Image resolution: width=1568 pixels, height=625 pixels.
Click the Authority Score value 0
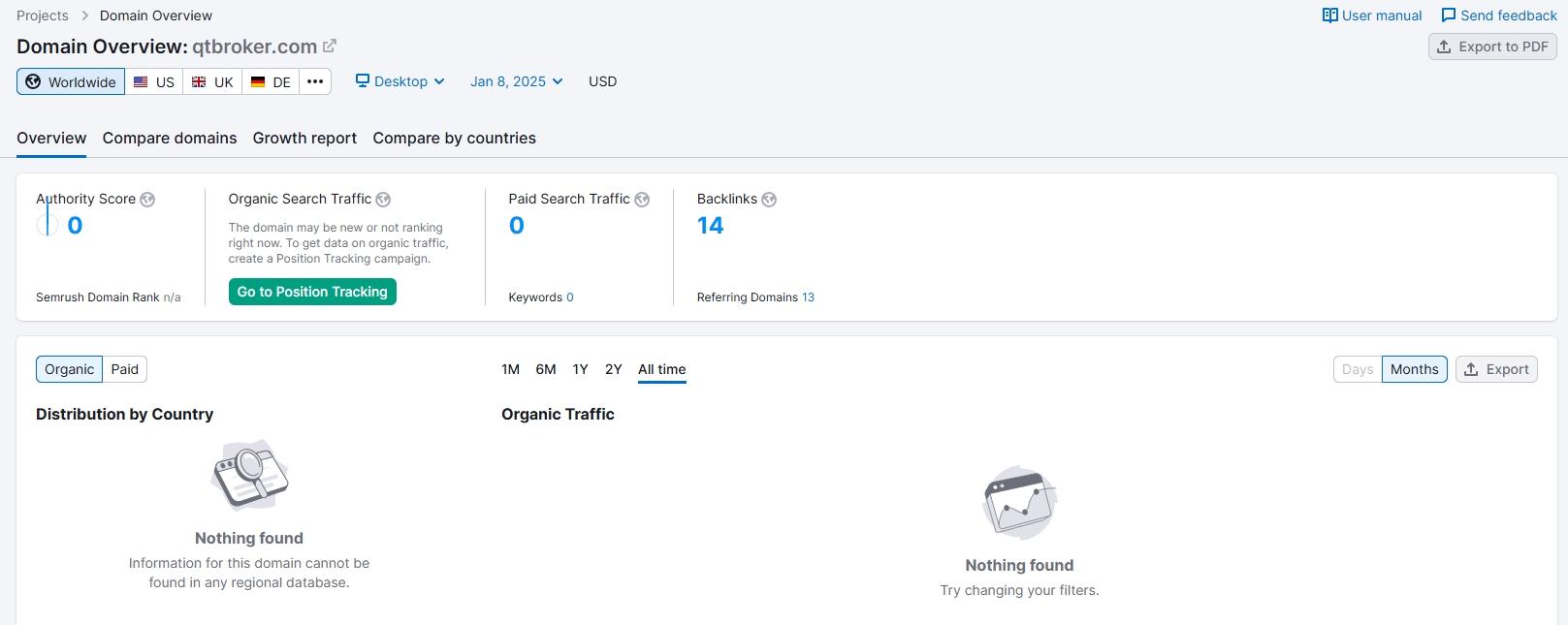tap(75, 226)
